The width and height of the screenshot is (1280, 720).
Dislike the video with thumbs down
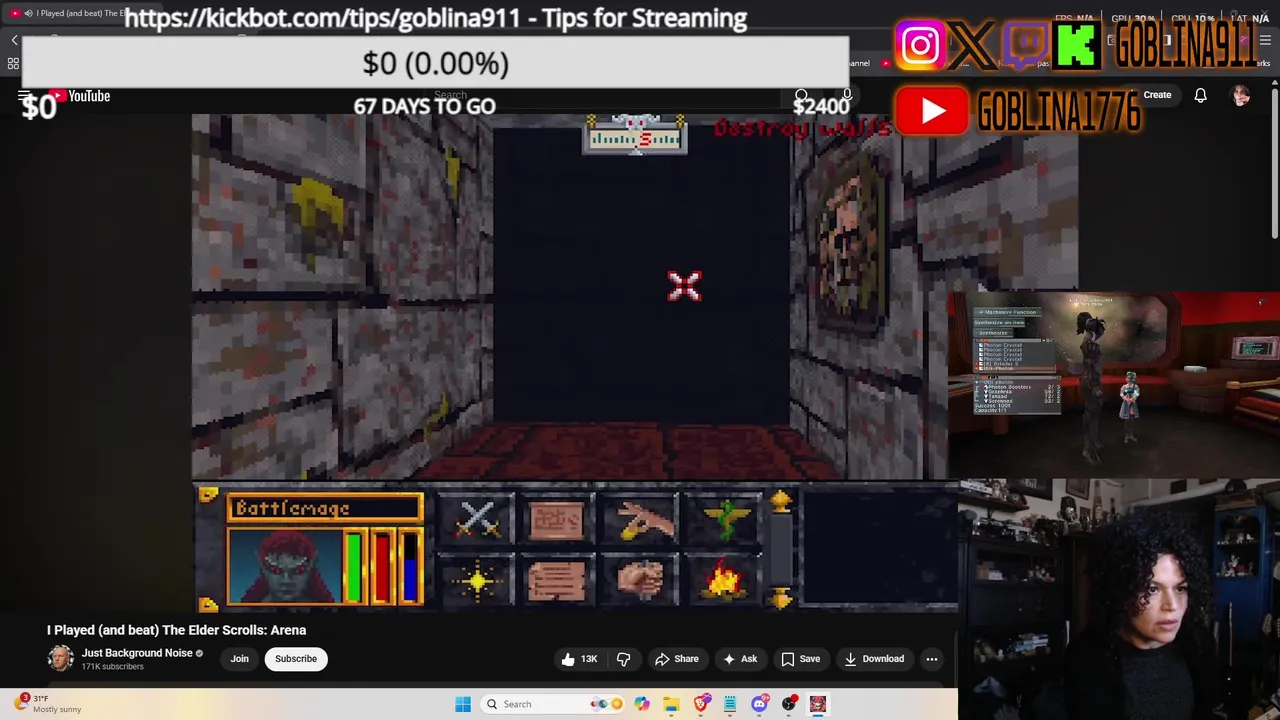click(623, 659)
